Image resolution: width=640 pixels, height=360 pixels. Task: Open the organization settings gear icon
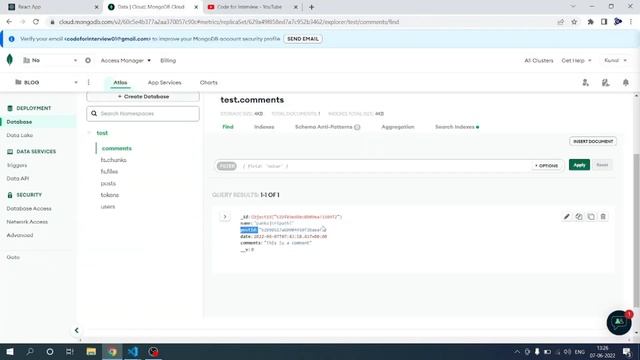point(88,60)
